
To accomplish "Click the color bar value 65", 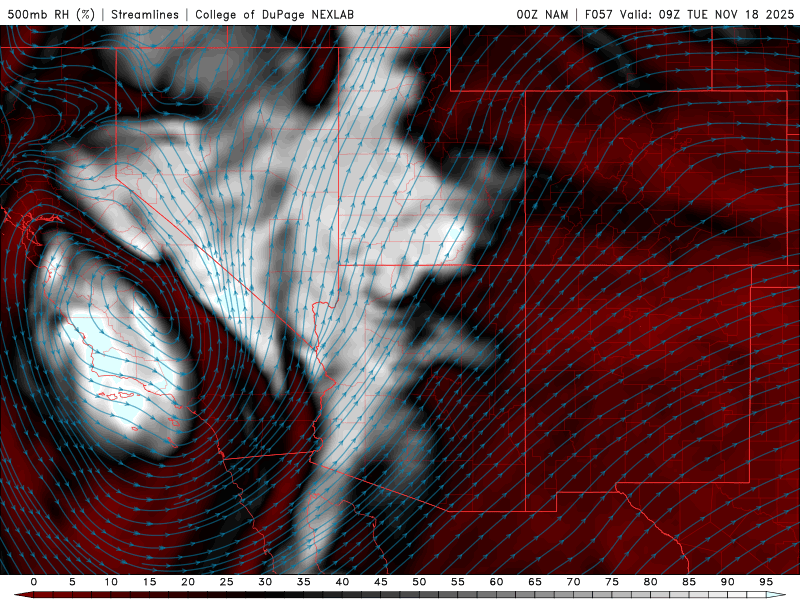I will [535, 582].
